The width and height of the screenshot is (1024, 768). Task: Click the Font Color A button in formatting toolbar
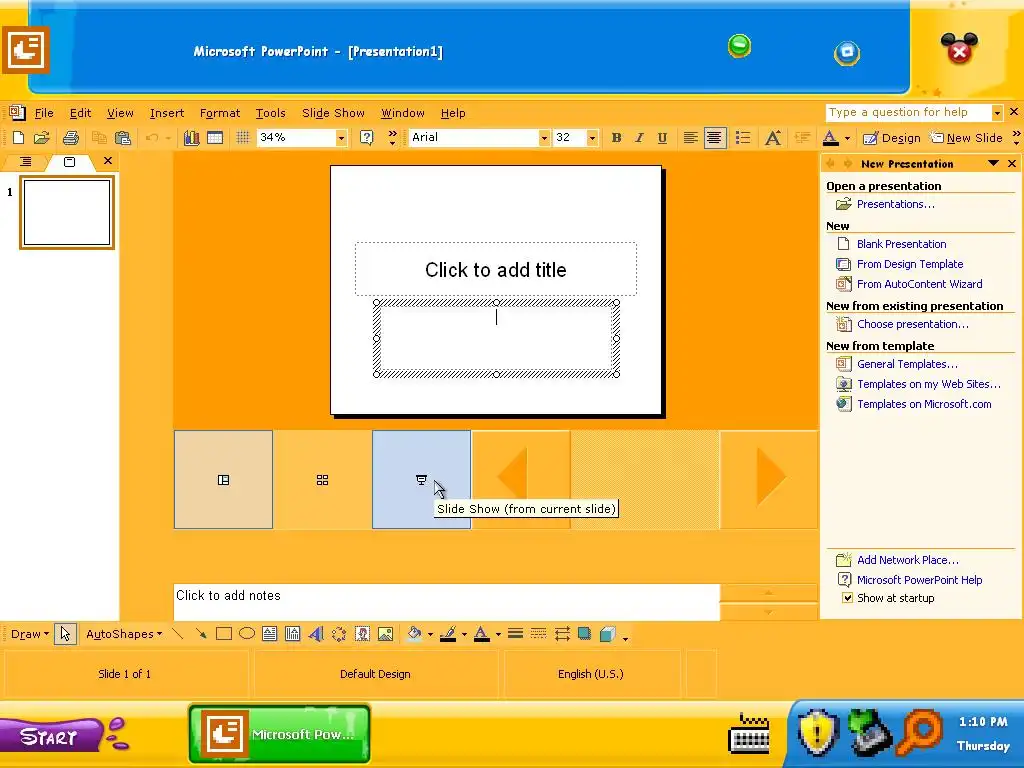tap(830, 138)
